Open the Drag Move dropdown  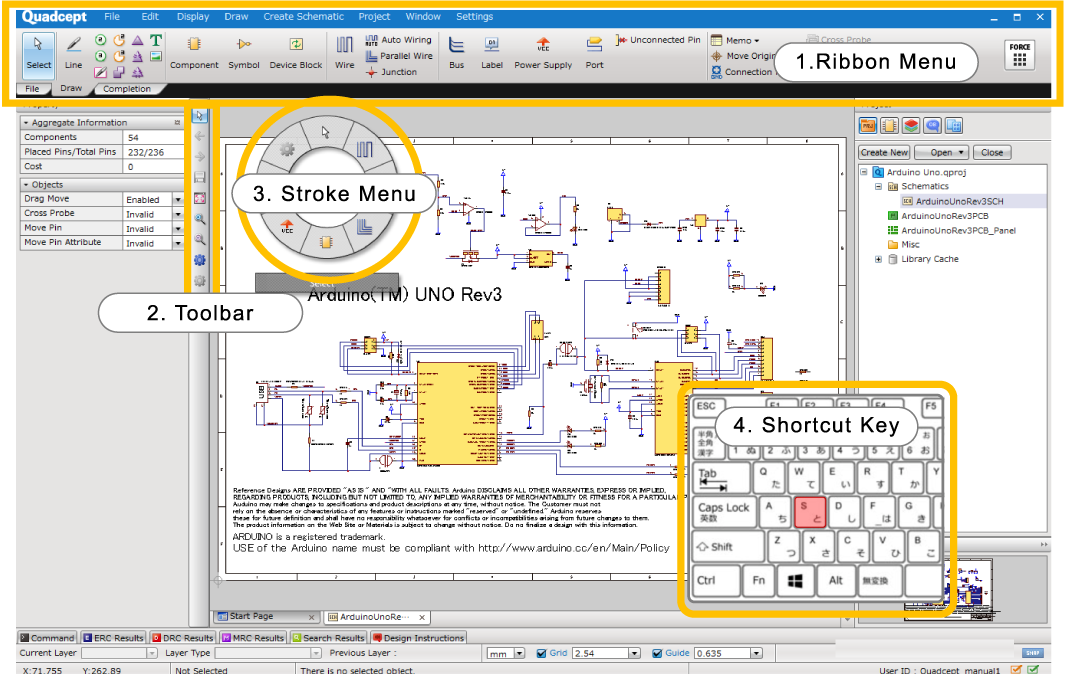[x=178, y=200]
